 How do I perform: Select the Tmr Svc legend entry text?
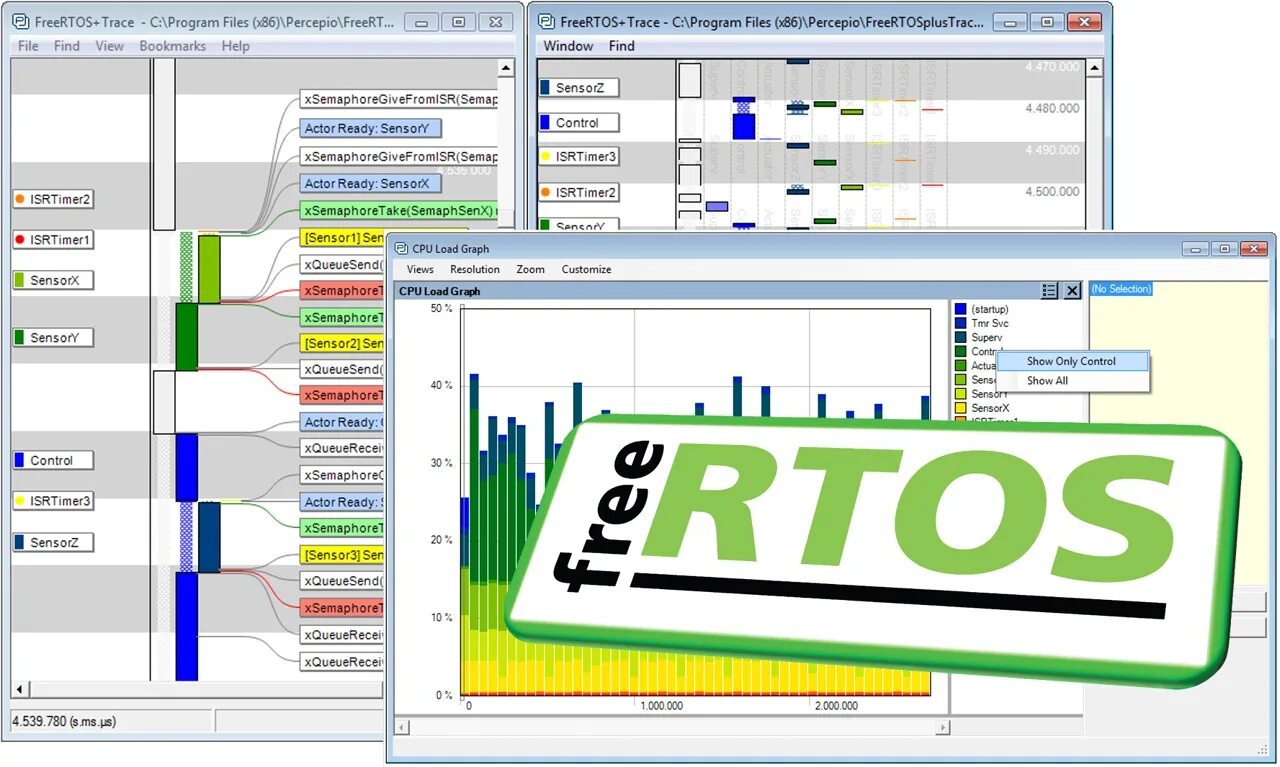(990, 323)
